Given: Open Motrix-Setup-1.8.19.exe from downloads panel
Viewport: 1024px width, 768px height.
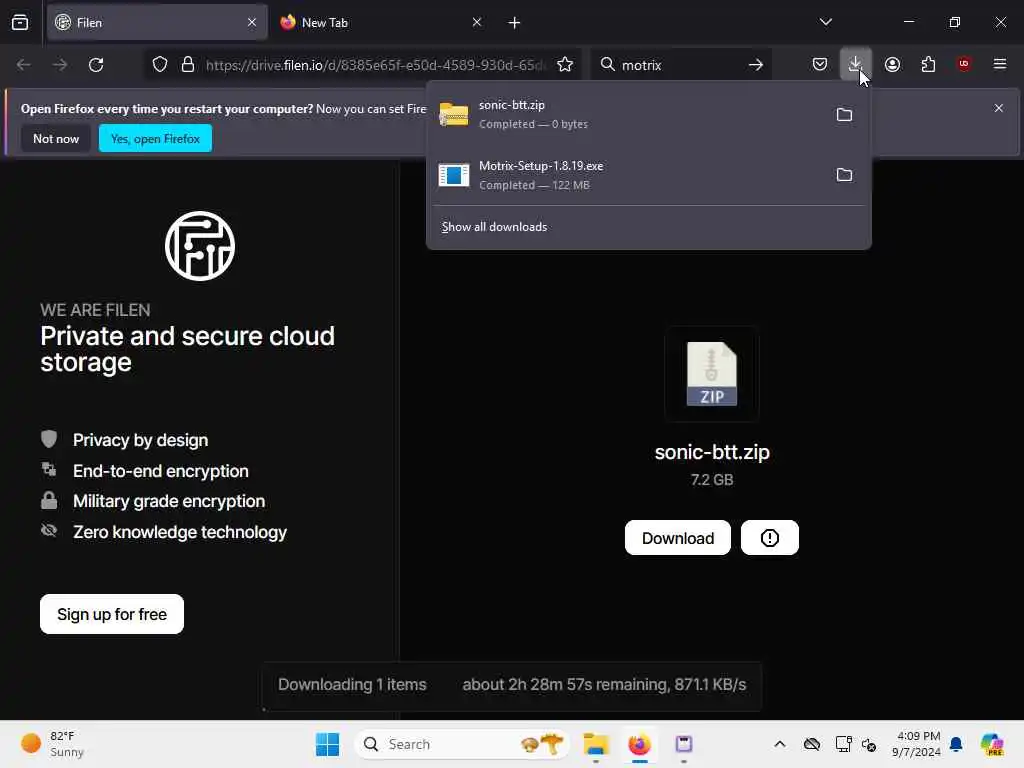Looking at the screenshot, I should 627,175.
